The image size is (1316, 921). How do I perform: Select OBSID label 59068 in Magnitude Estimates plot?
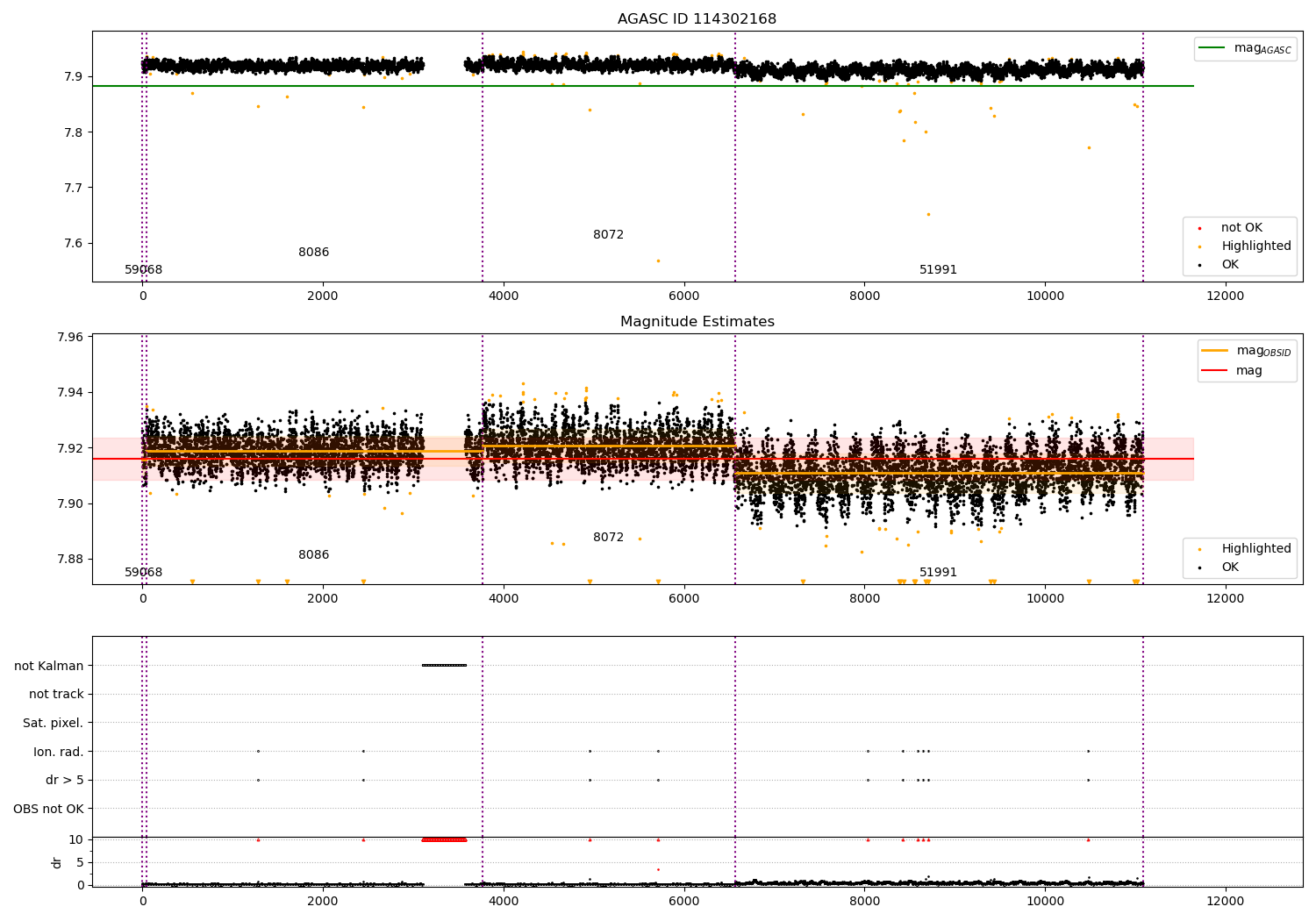[x=144, y=573]
